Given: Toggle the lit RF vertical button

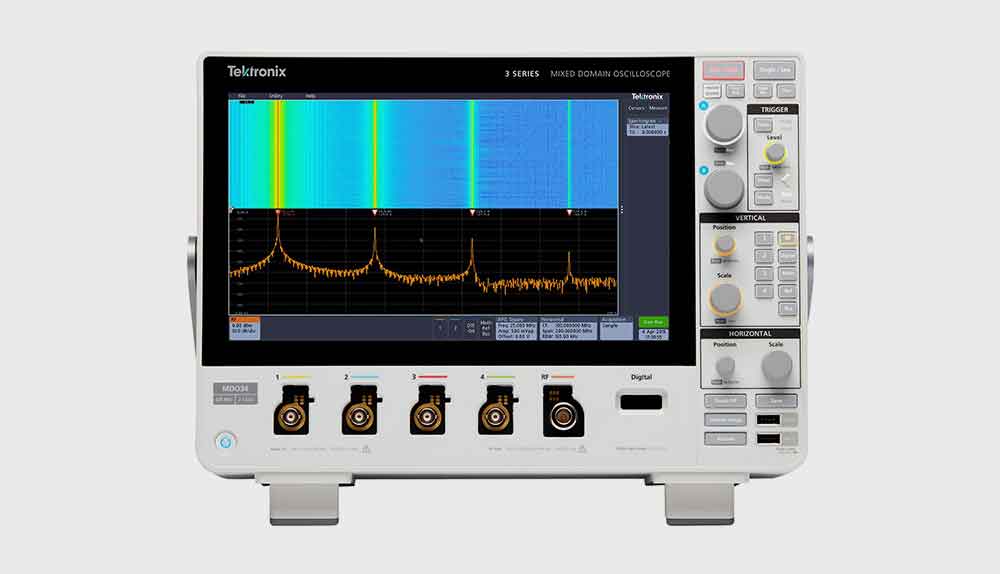Looking at the screenshot, I should (x=787, y=239).
